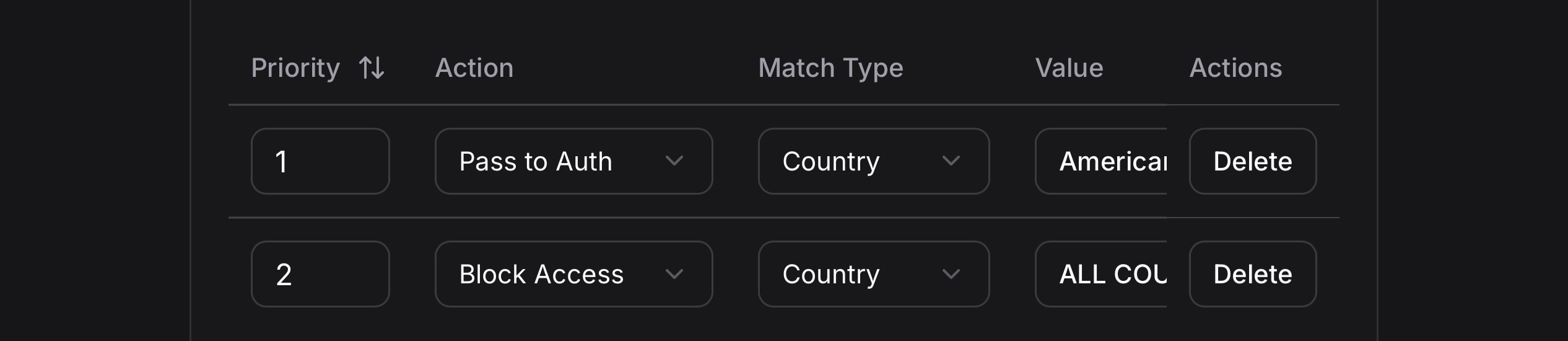Click the Priority column header label

(x=295, y=68)
